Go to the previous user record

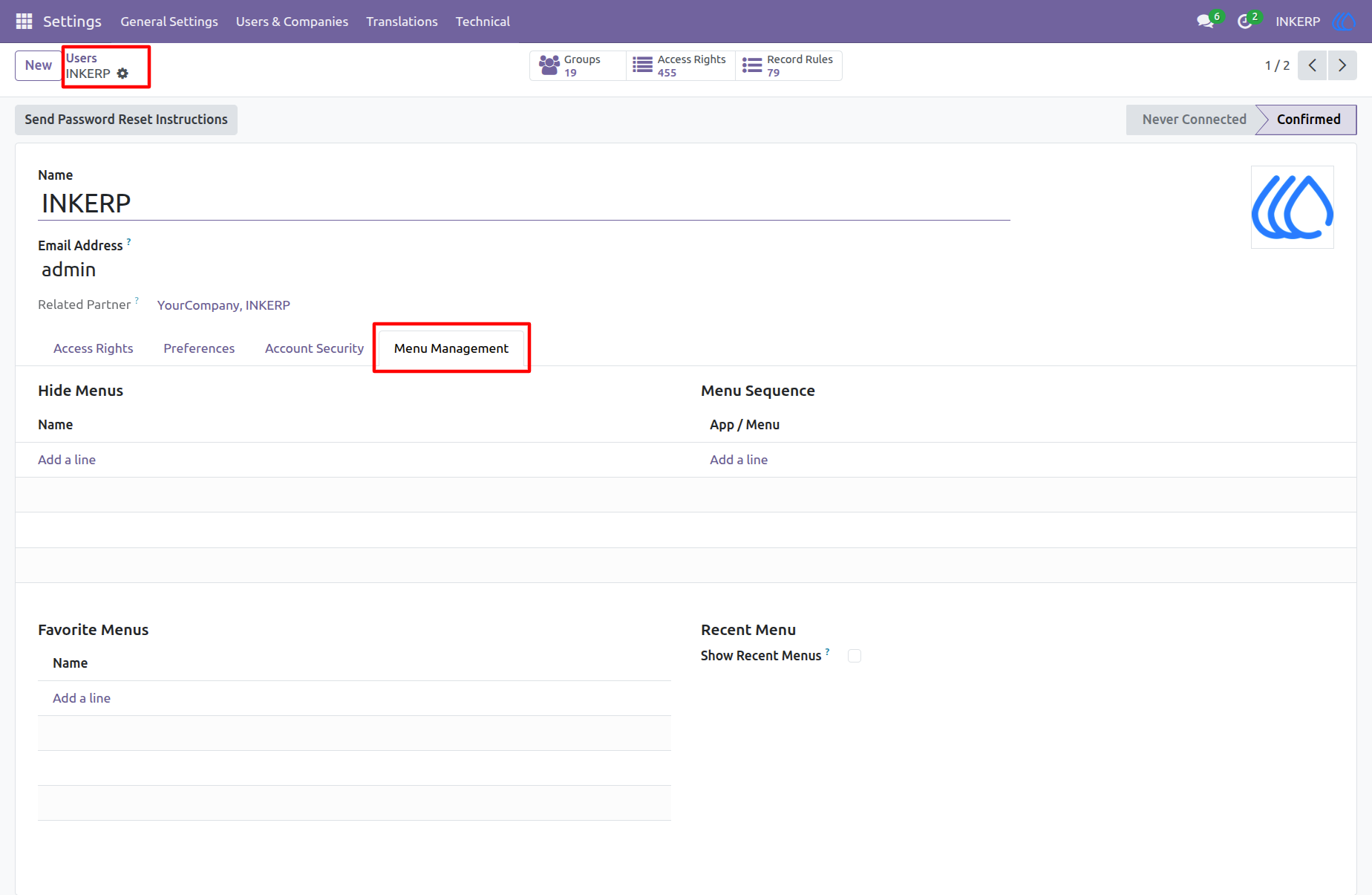pos(1313,65)
